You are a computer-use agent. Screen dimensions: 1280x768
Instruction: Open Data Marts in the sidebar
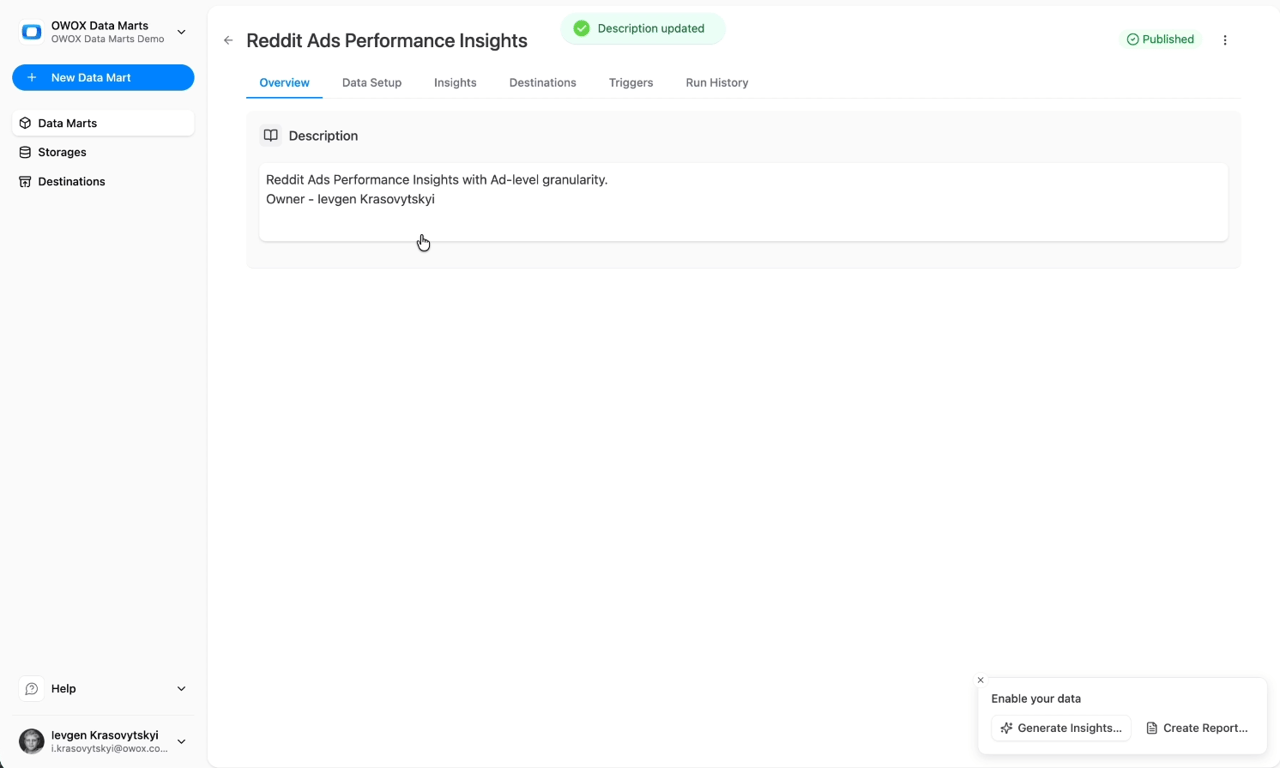click(103, 123)
